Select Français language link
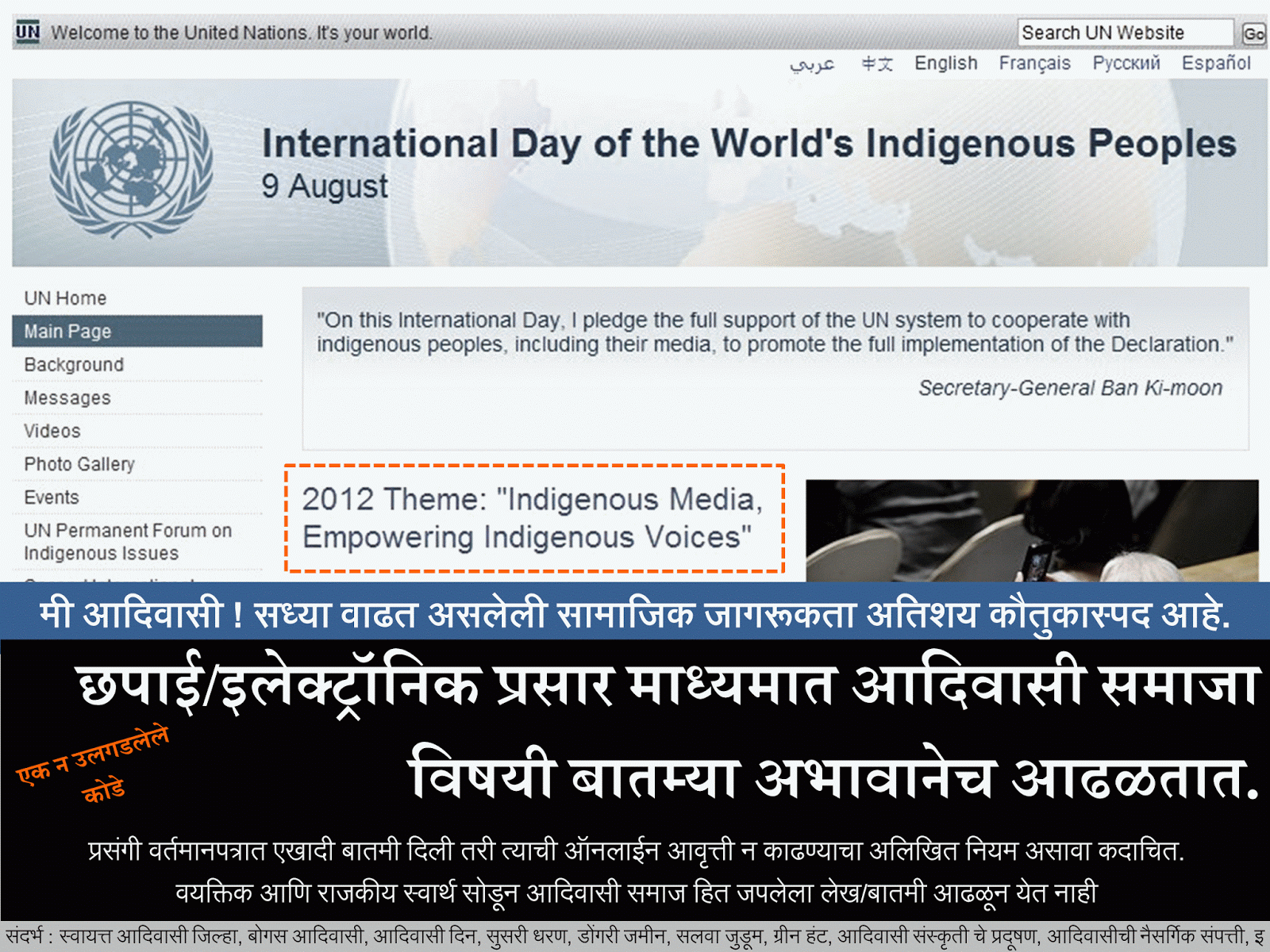The image size is (1270, 952). (x=1034, y=63)
